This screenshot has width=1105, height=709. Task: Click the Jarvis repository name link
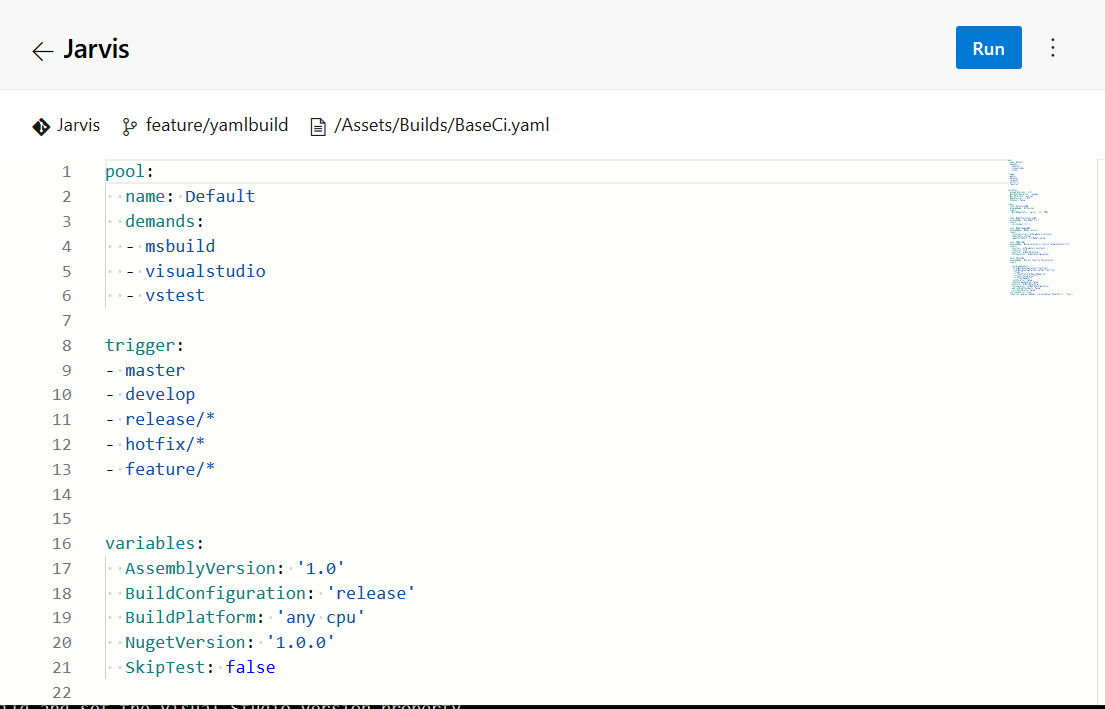(79, 125)
